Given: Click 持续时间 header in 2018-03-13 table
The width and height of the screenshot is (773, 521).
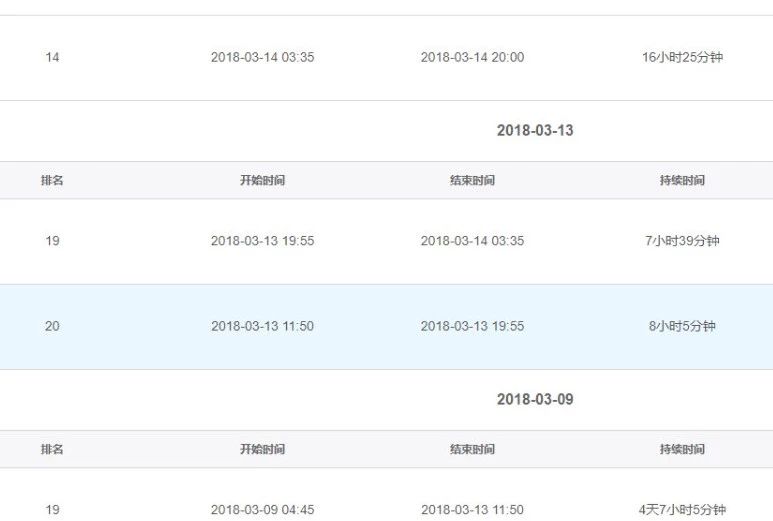Looking at the screenshot, I should click(682, 181).
